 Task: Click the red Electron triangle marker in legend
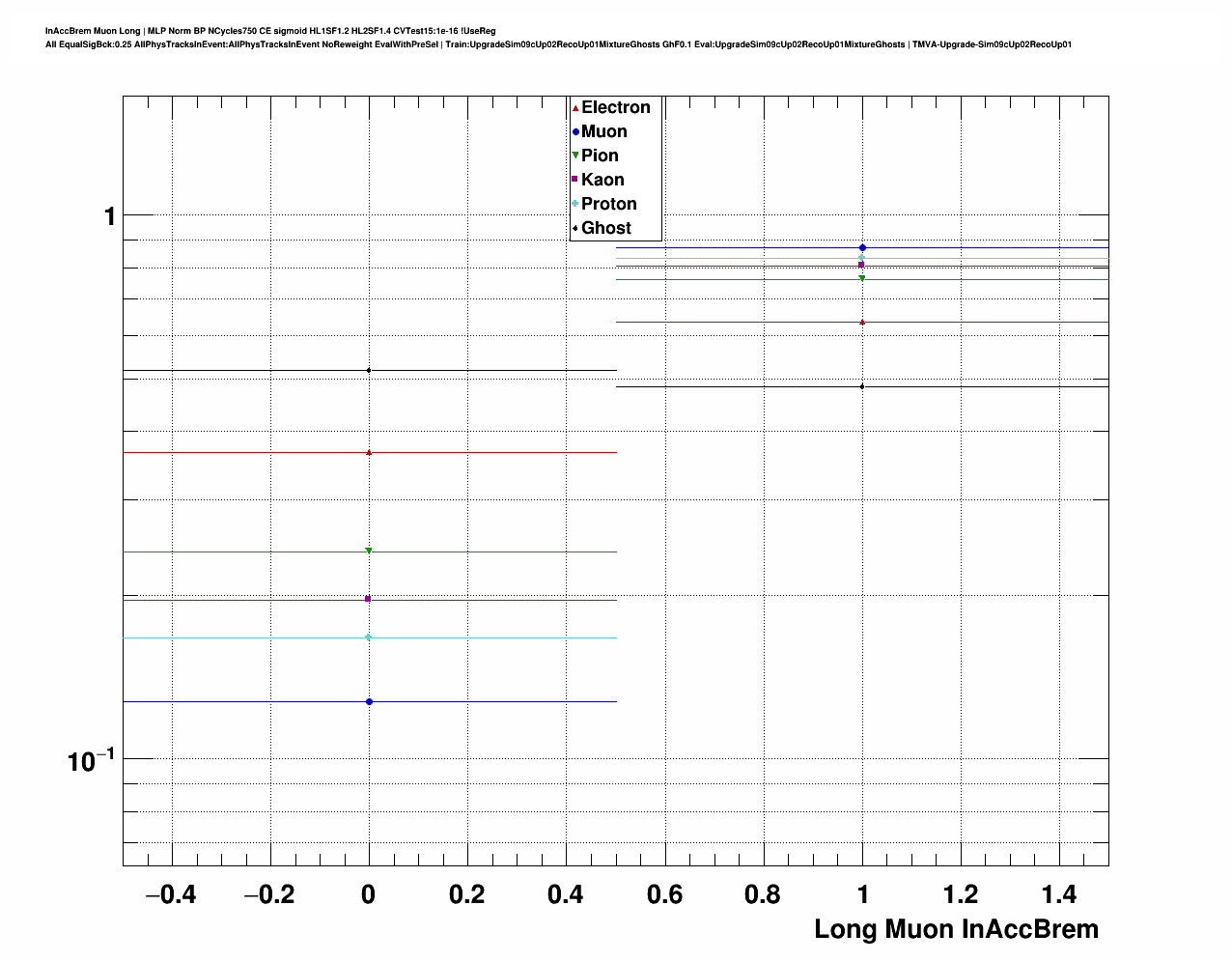pyautogui.click(x=575, y=108)
